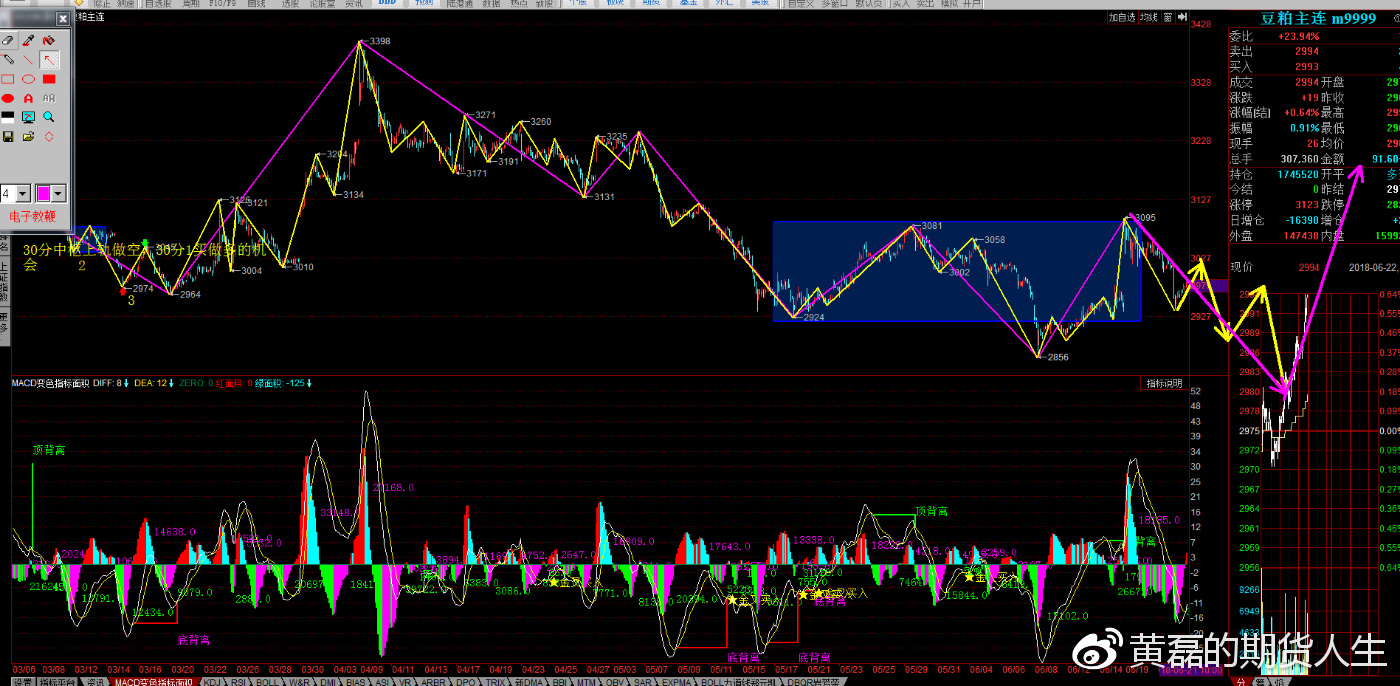
Task: Select the hollow rectangle tool
Action: 8,79
